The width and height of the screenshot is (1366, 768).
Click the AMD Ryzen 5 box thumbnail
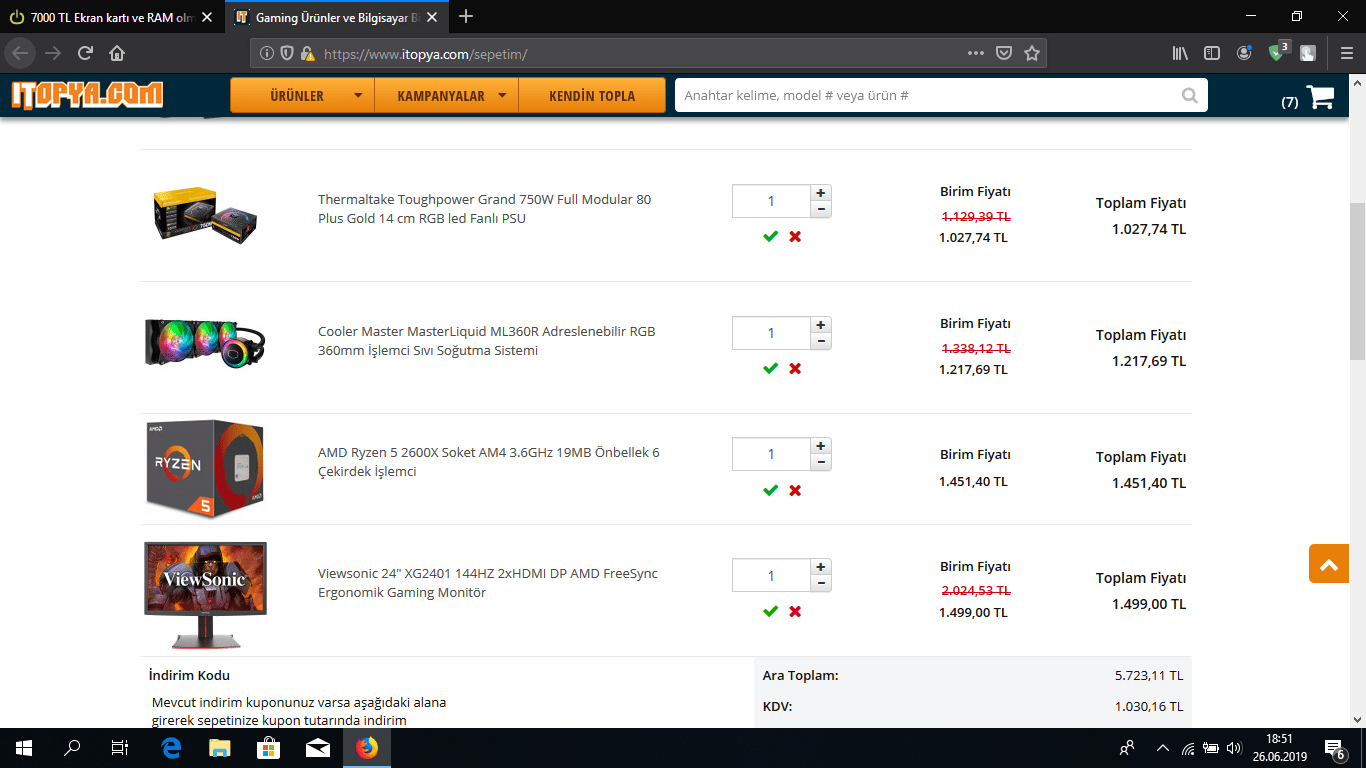click(x=205, y=468)
